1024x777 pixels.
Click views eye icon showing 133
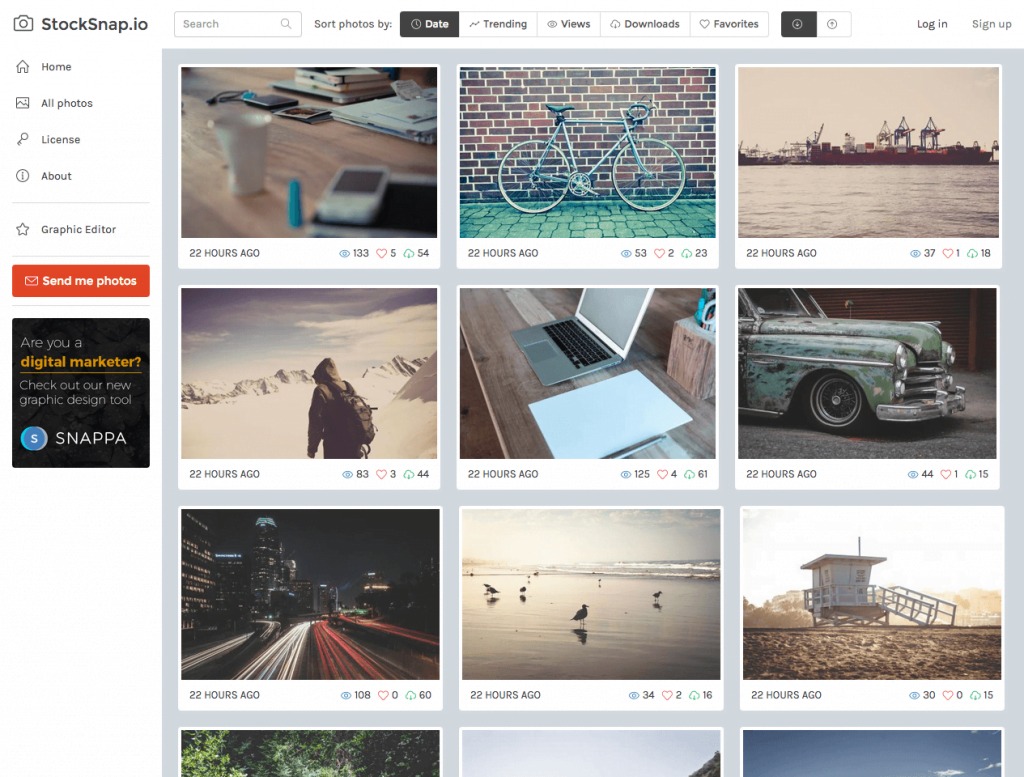(344, 253)
